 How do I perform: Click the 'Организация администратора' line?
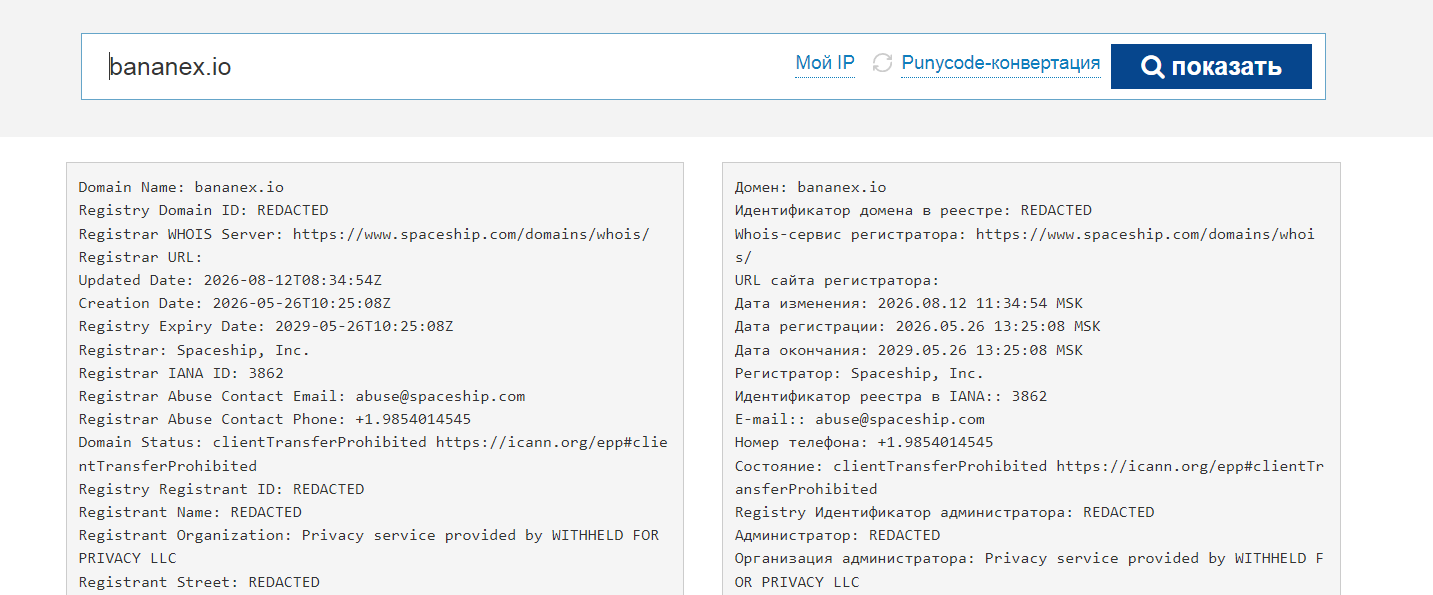click(1029, 570)
